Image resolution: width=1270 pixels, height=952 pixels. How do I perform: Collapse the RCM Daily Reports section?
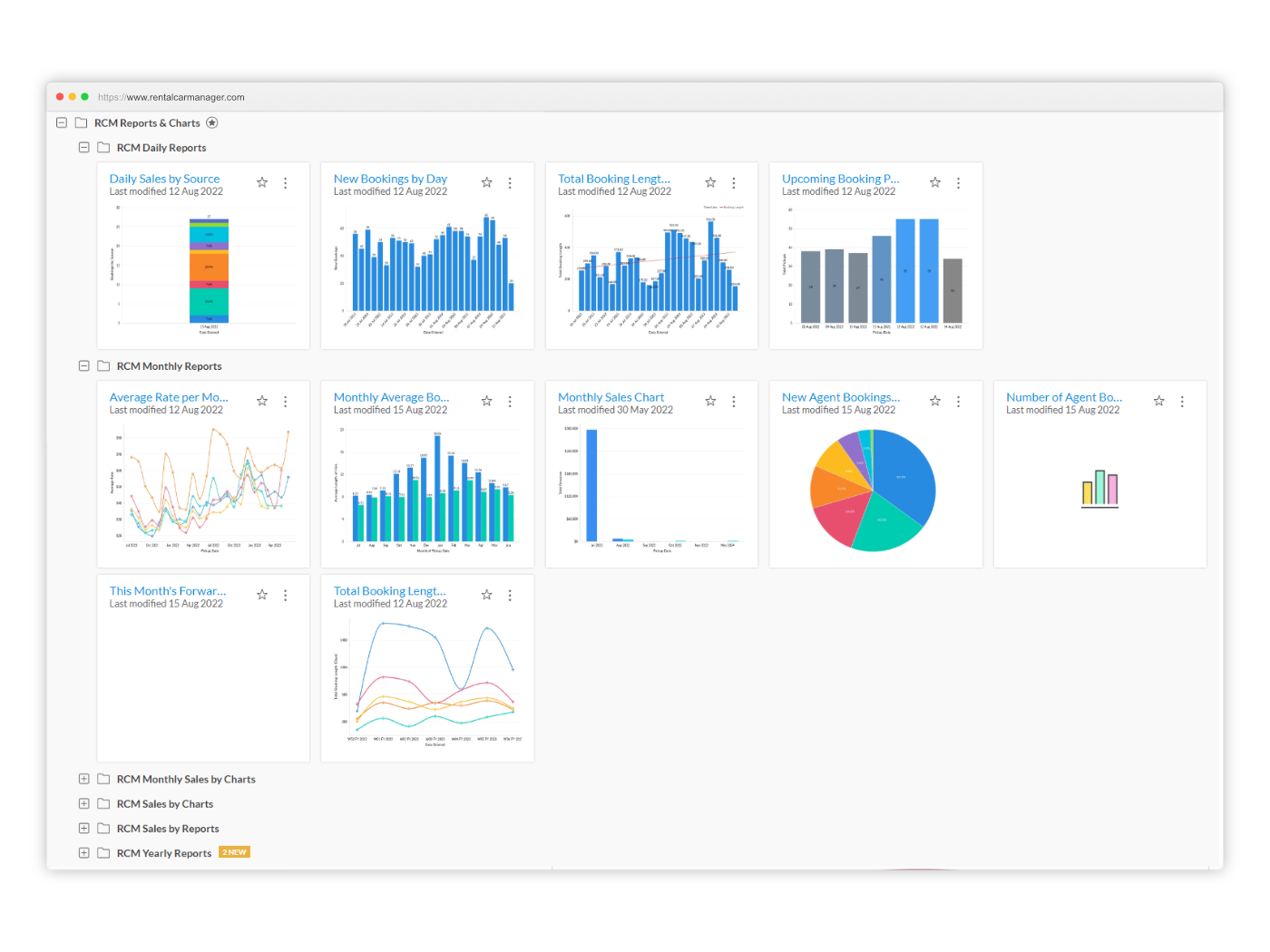coord(83,147)
